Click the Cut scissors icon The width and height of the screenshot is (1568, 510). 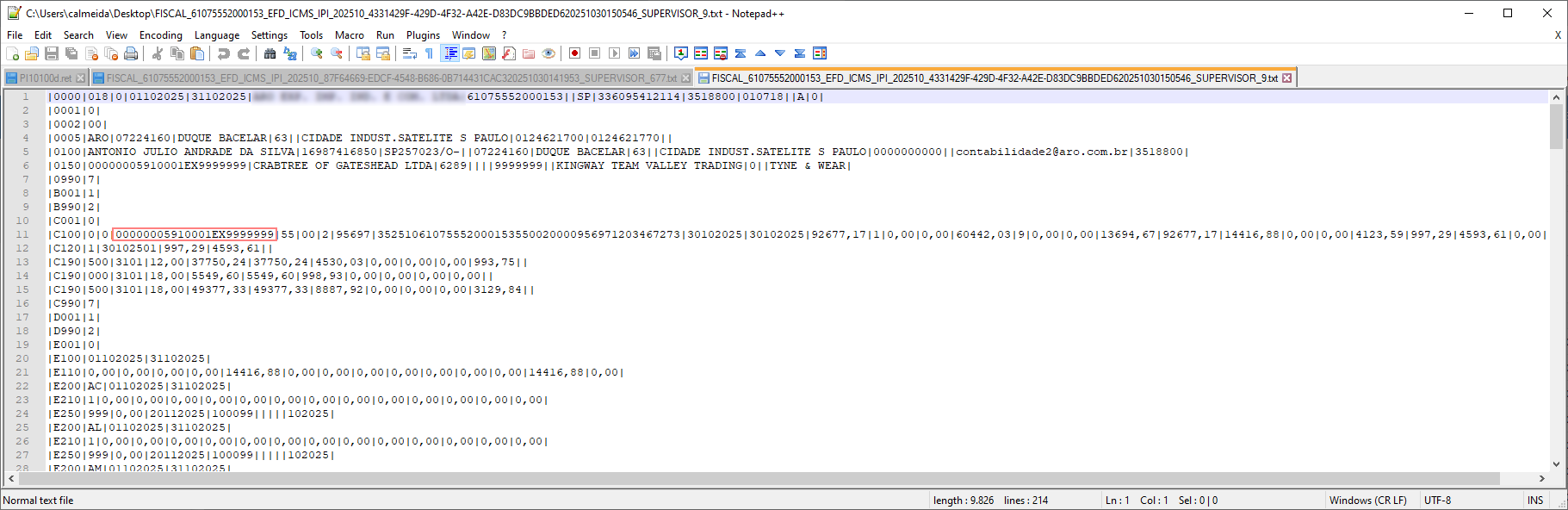tap(158, 53)
